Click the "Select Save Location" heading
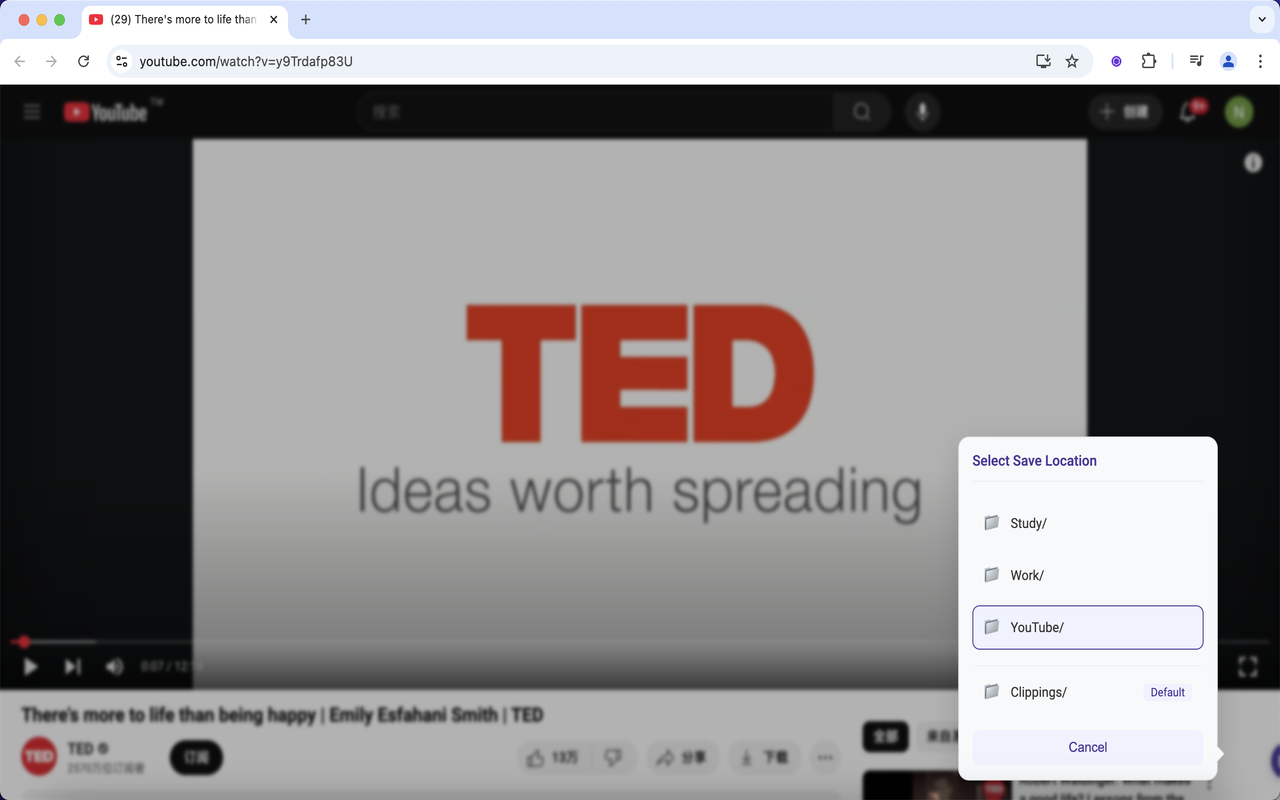Image resolution: width=1280 pixels, height=800 pixels. point(1034,461)
